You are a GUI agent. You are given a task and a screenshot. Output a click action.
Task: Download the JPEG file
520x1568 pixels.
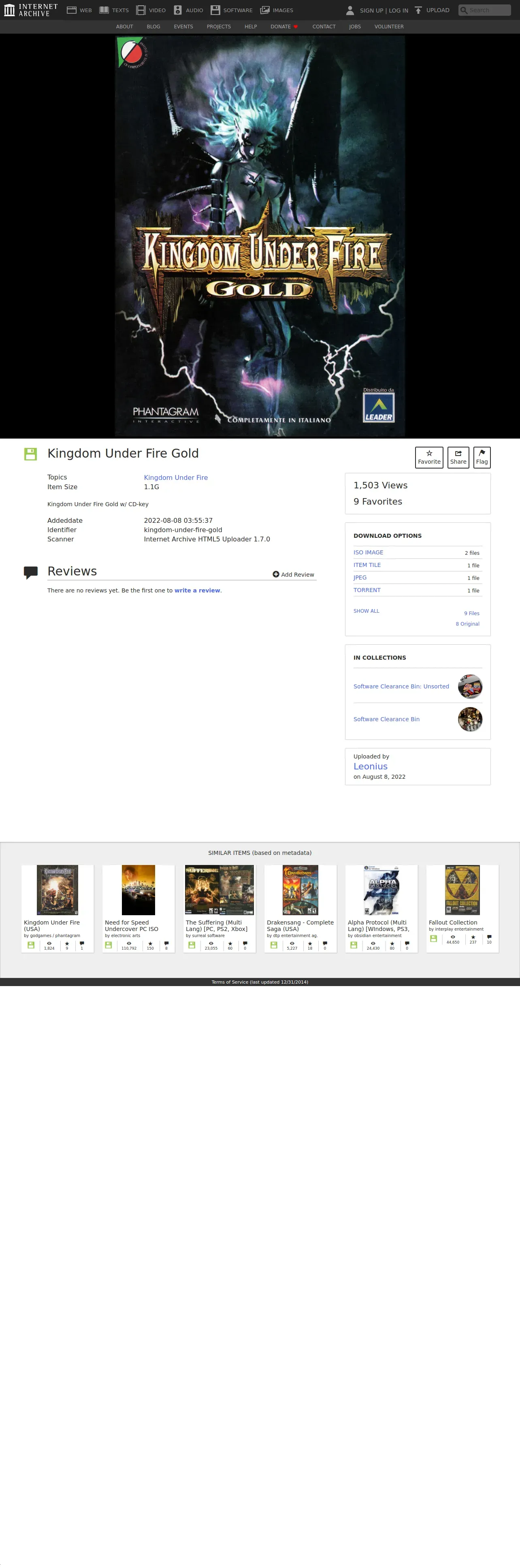point(360,577)
